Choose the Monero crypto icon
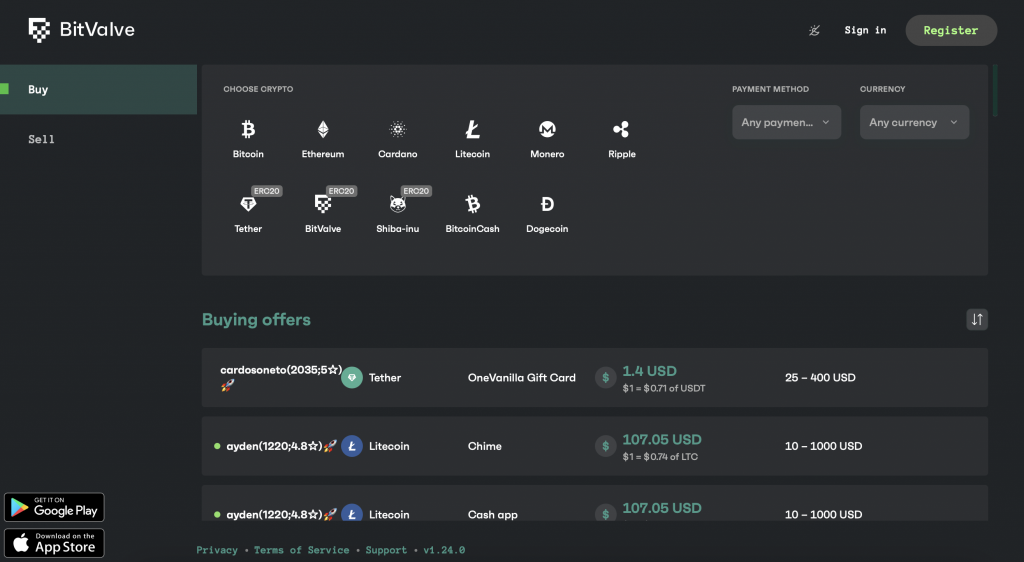 pyautogui.click(x=547, y=129)
